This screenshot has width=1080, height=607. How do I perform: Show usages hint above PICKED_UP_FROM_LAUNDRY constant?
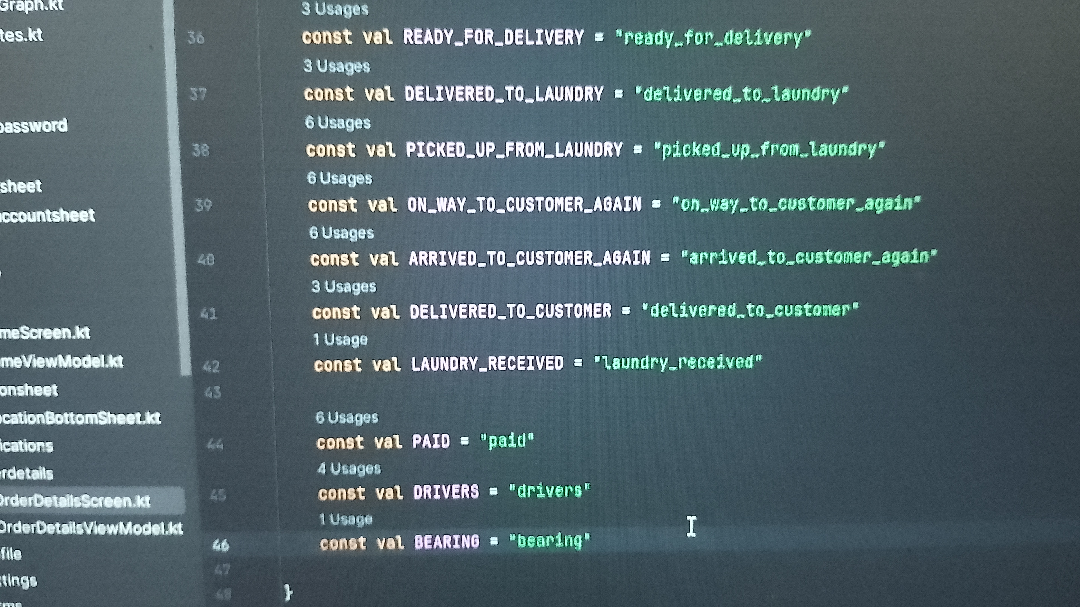[338, 123]
